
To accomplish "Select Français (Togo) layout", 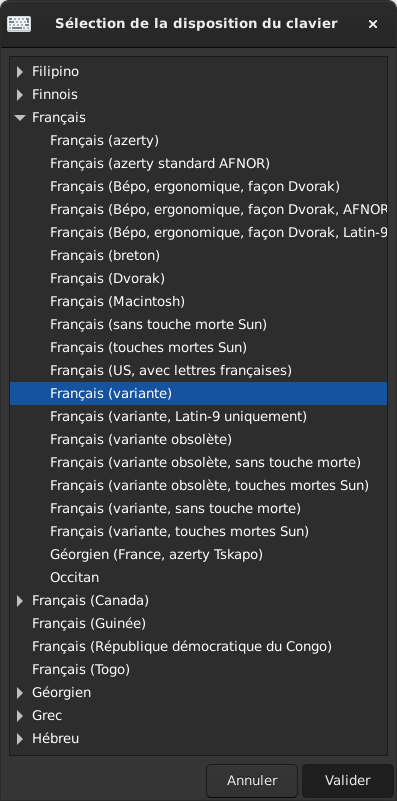I will pos(198,669).
